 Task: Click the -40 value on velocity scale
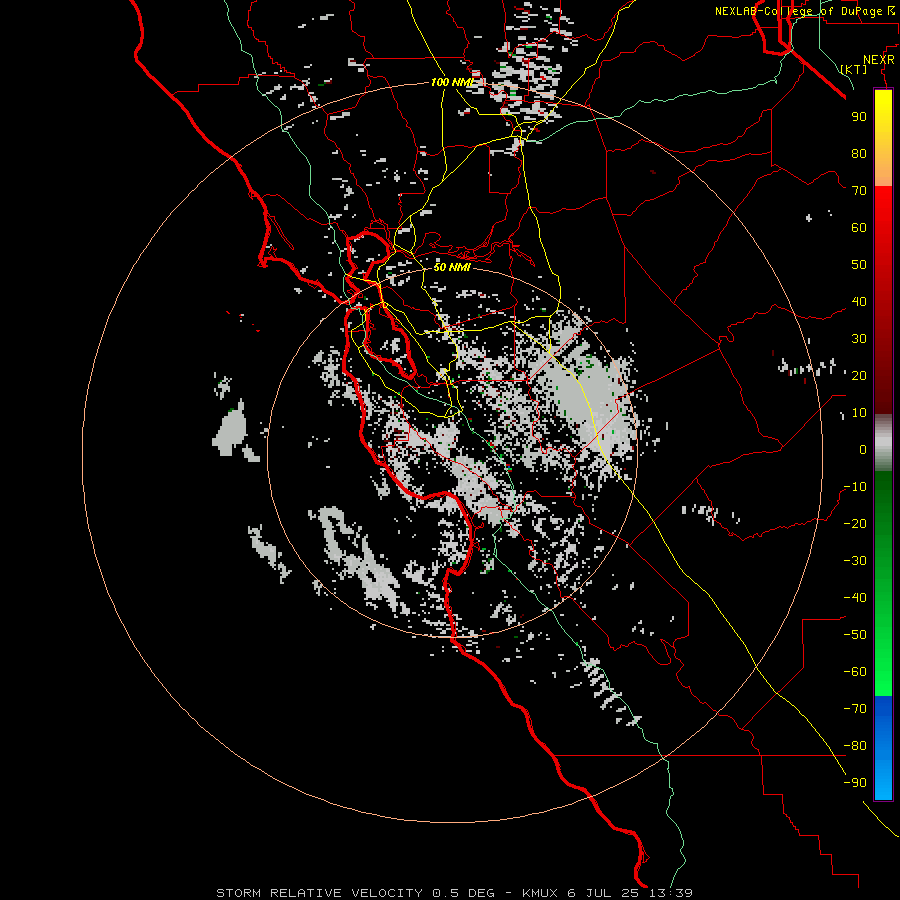[855, 598]
